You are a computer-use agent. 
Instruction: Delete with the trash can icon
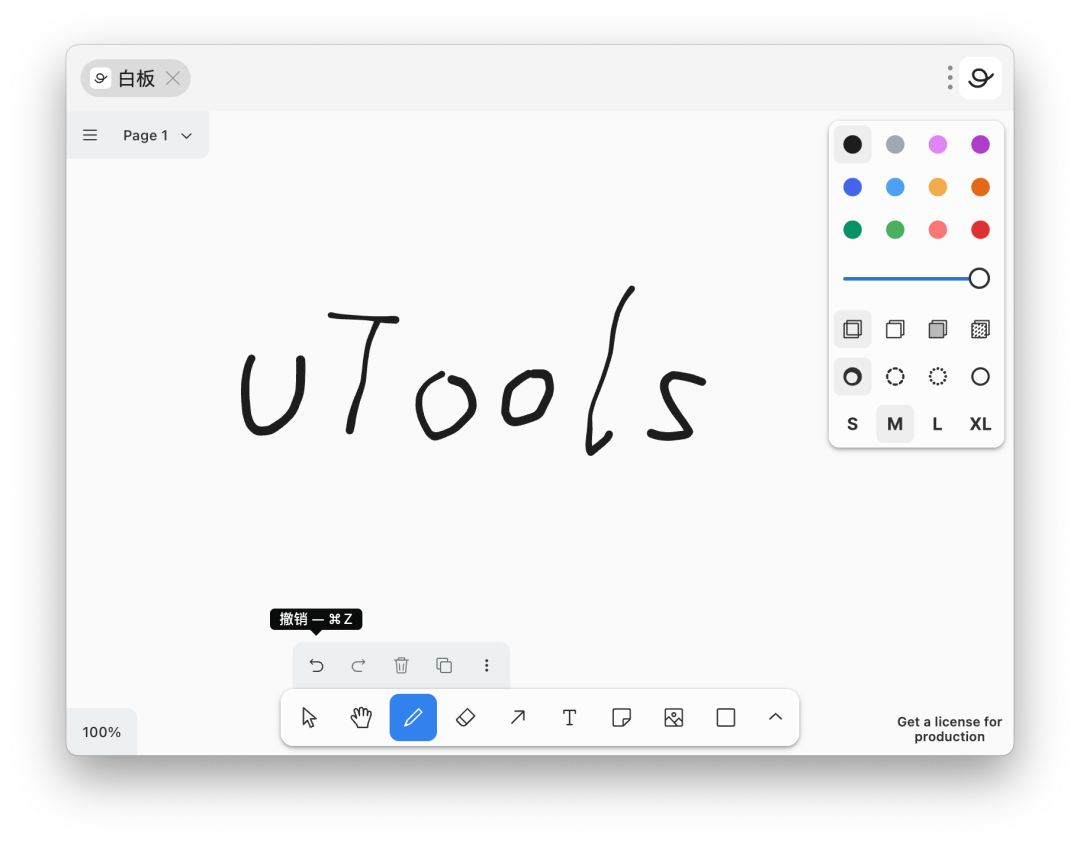pos(402,665)
